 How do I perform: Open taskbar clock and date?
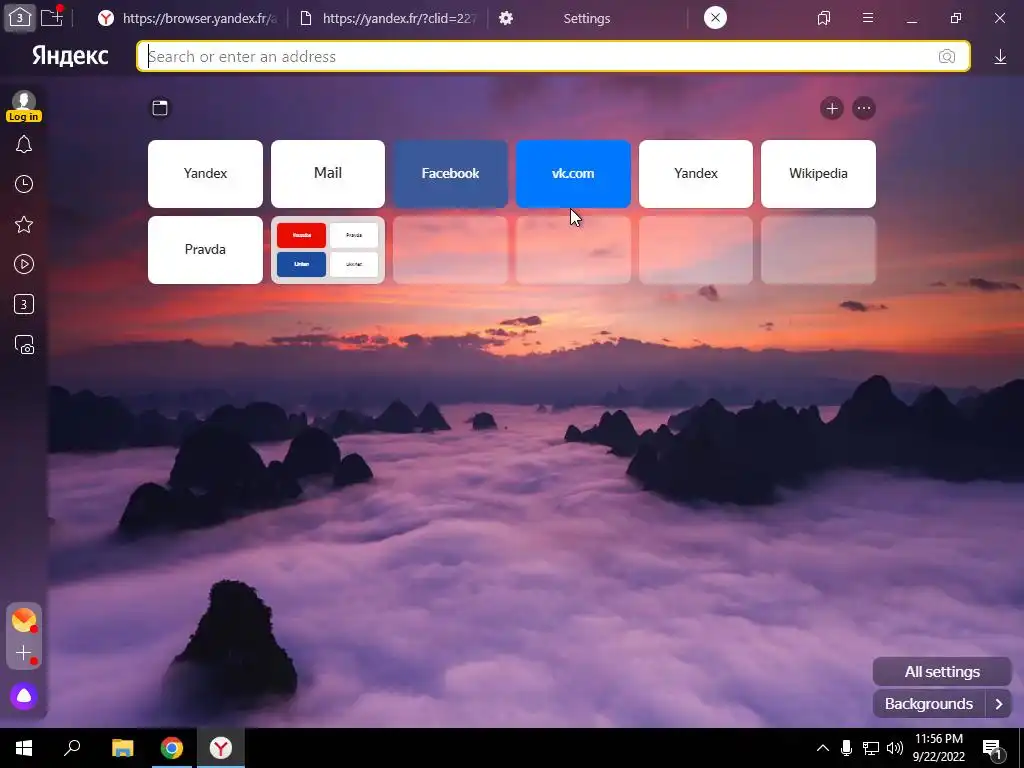click(x=938, y=748)
